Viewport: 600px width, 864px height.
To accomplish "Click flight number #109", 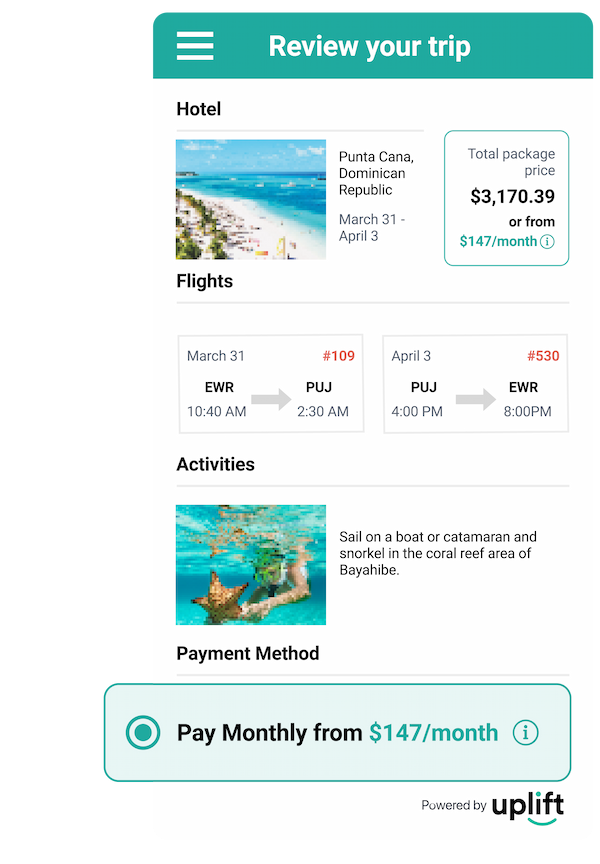I will pos(338,356).
